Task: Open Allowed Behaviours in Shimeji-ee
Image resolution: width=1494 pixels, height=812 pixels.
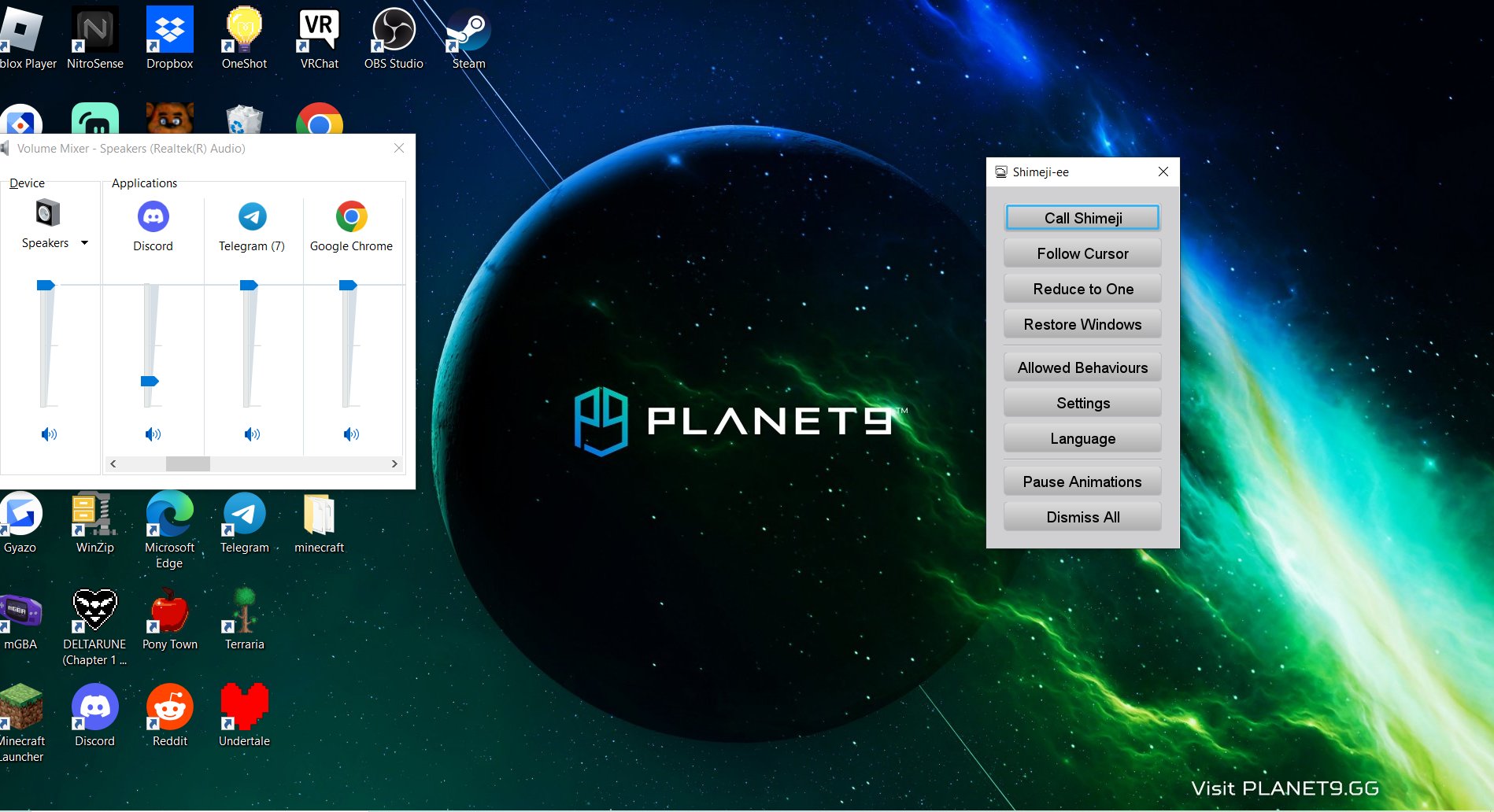Action: coord(1082,367)
